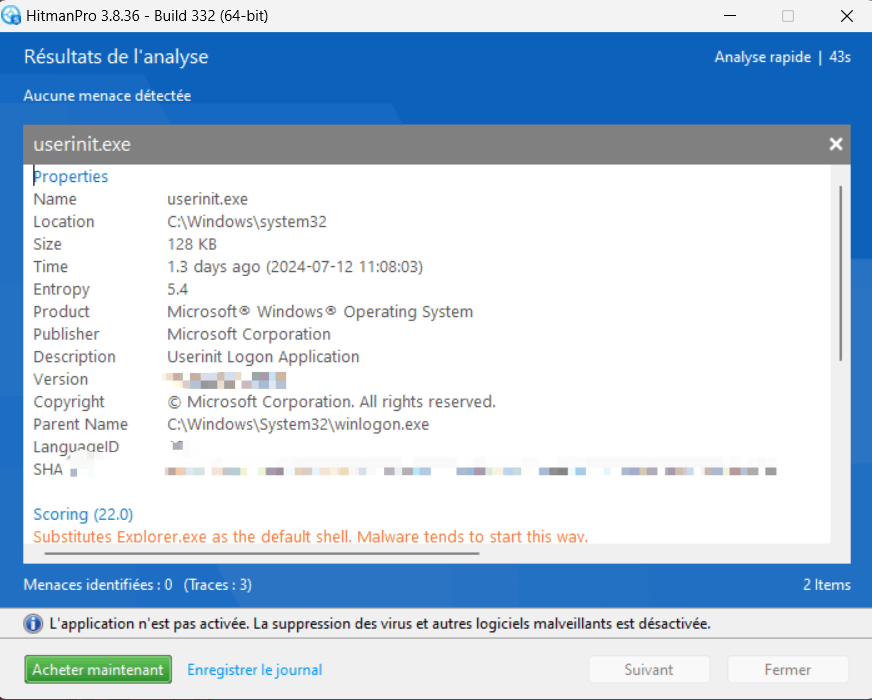Click the time value 1.3 days ago
This screenshot has width=872, height=700.
[295, 267]
